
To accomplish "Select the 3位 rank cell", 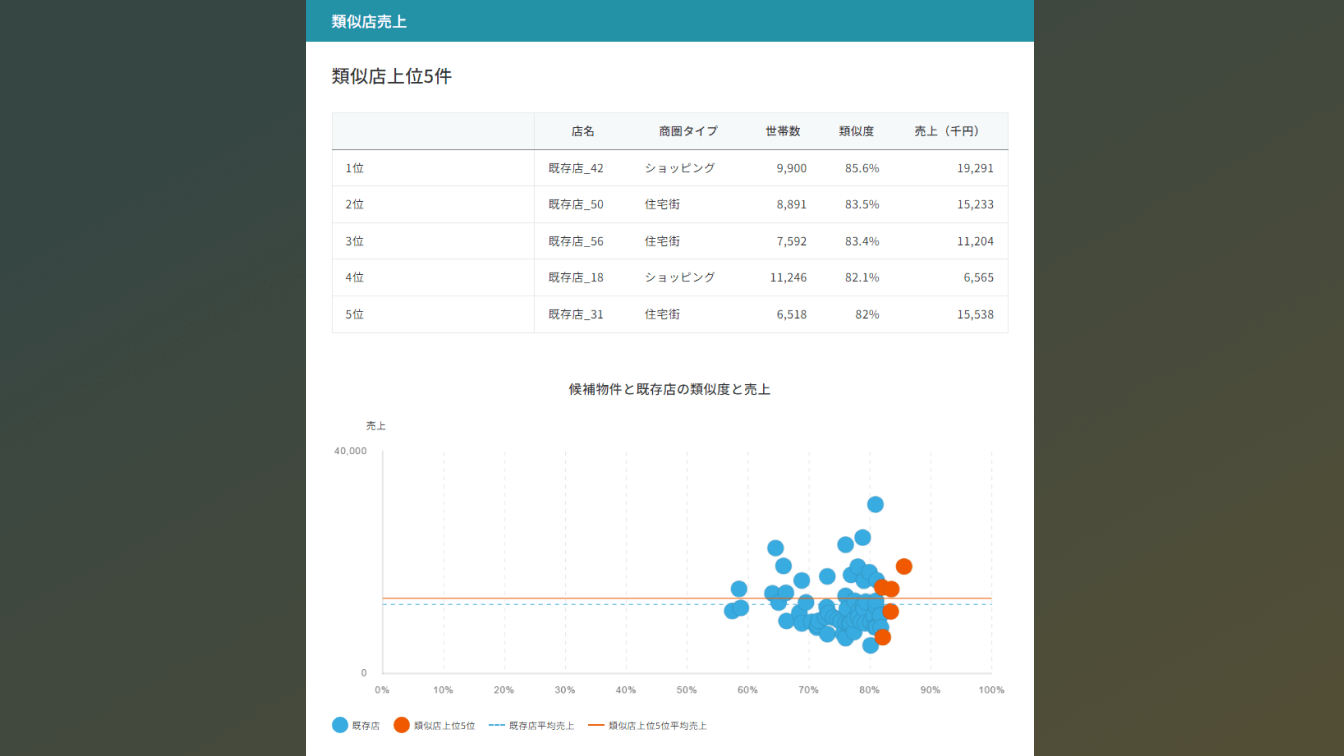I will click(433, 241).
